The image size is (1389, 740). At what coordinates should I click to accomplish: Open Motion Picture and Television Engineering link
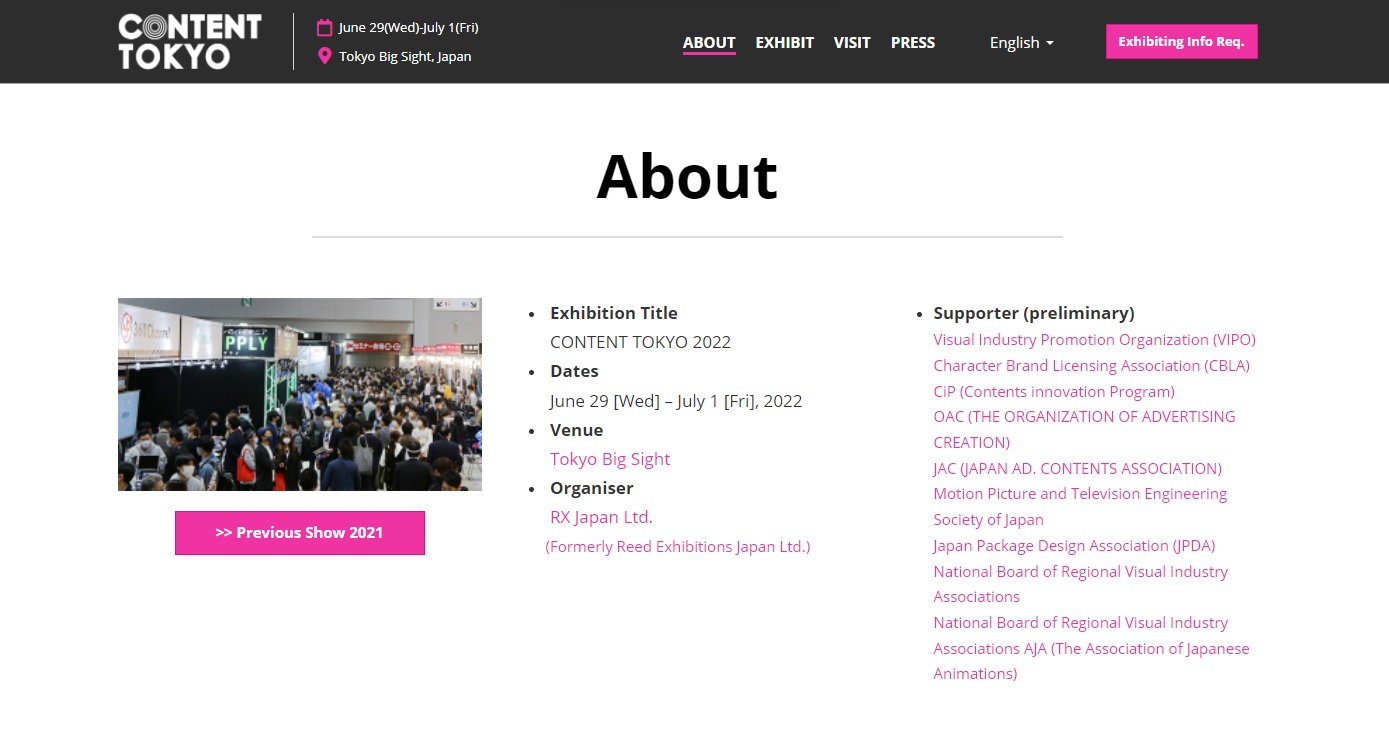pyautogui.click(x=1079, y=494)
